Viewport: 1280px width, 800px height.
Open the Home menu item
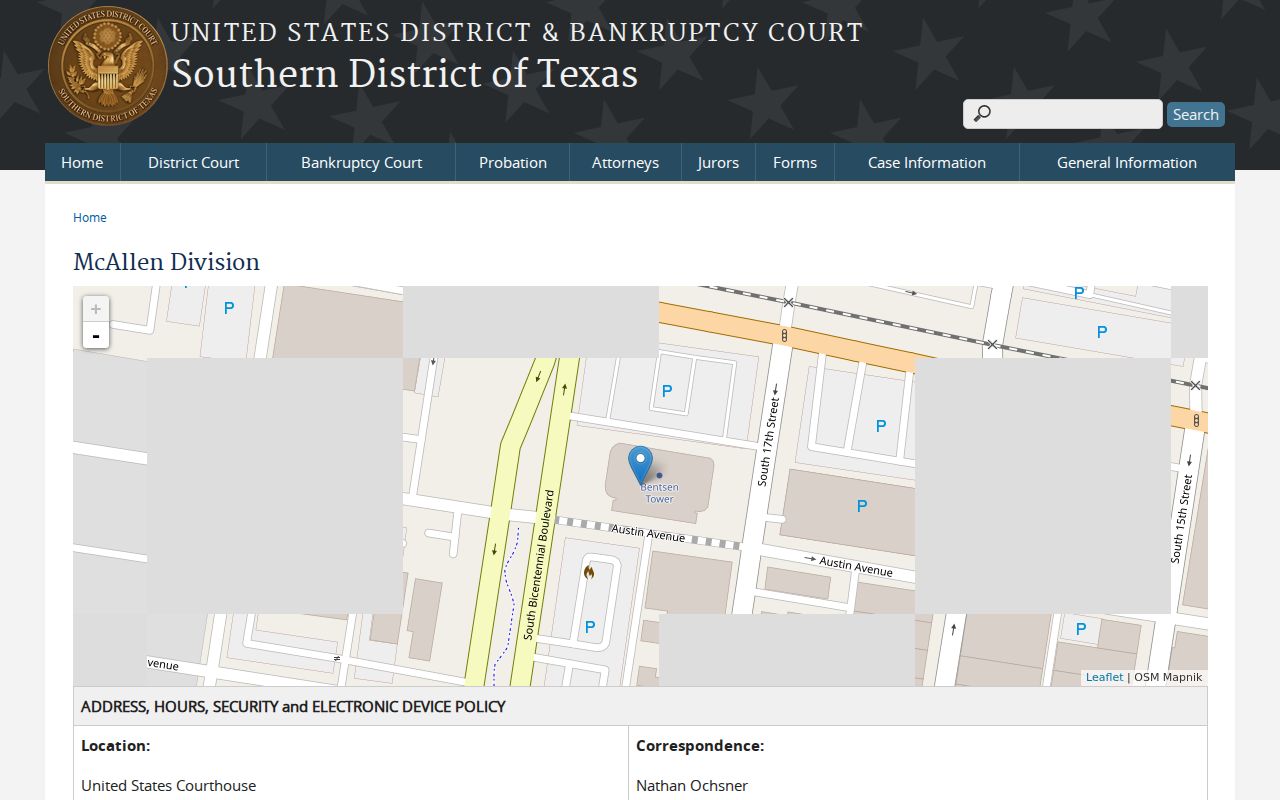click(x=82, y=162)
